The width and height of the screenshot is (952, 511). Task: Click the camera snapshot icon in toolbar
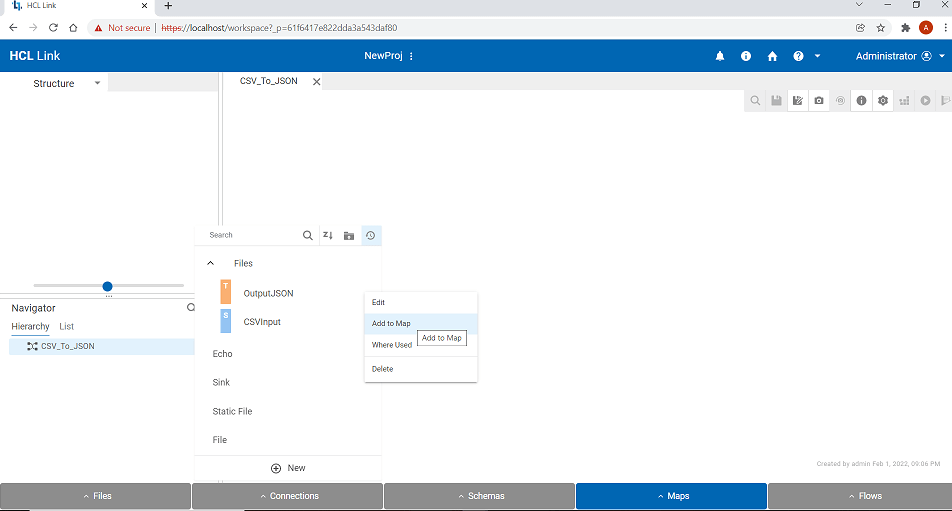point(819,100)
